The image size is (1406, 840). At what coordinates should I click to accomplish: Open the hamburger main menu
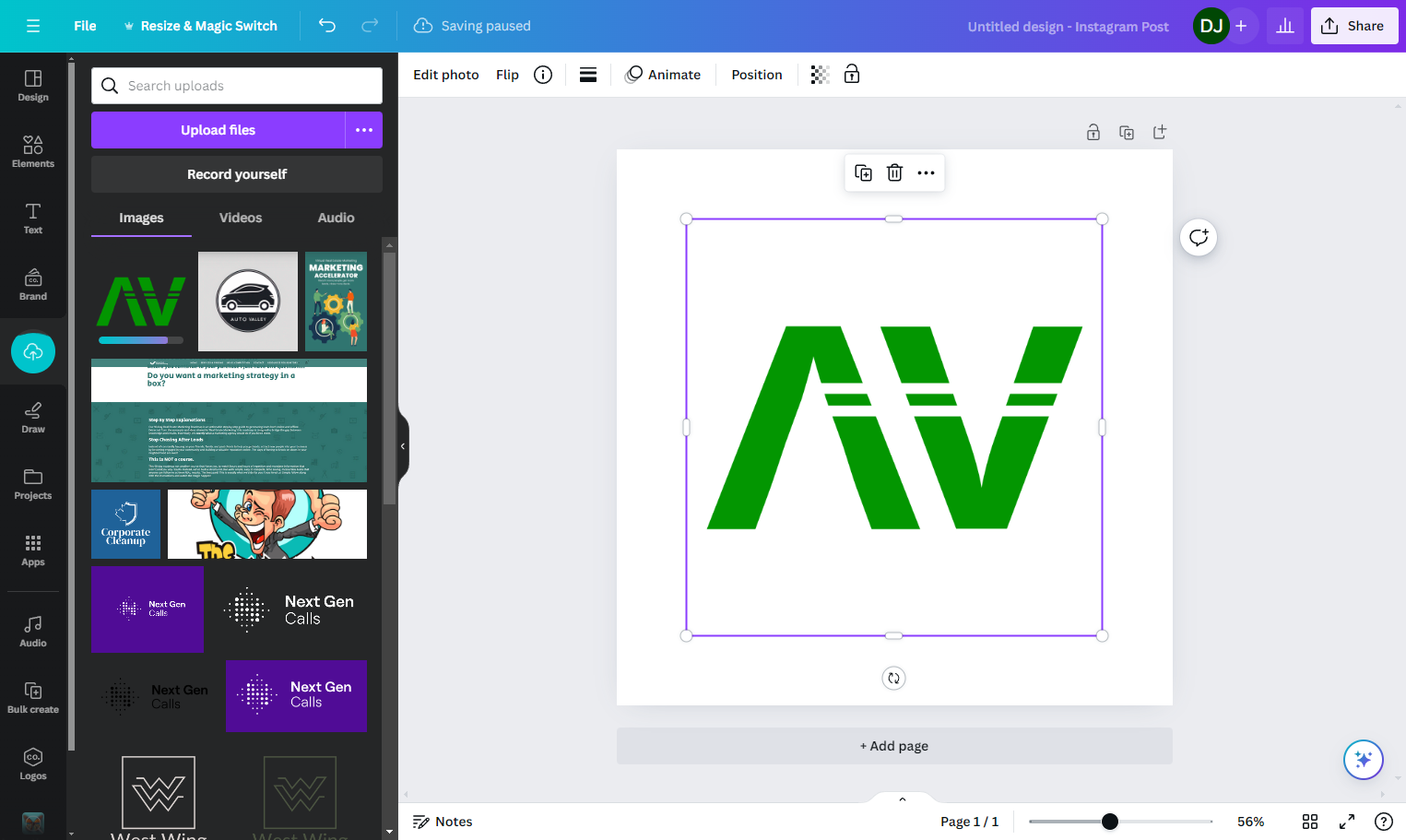click(33, 26)
